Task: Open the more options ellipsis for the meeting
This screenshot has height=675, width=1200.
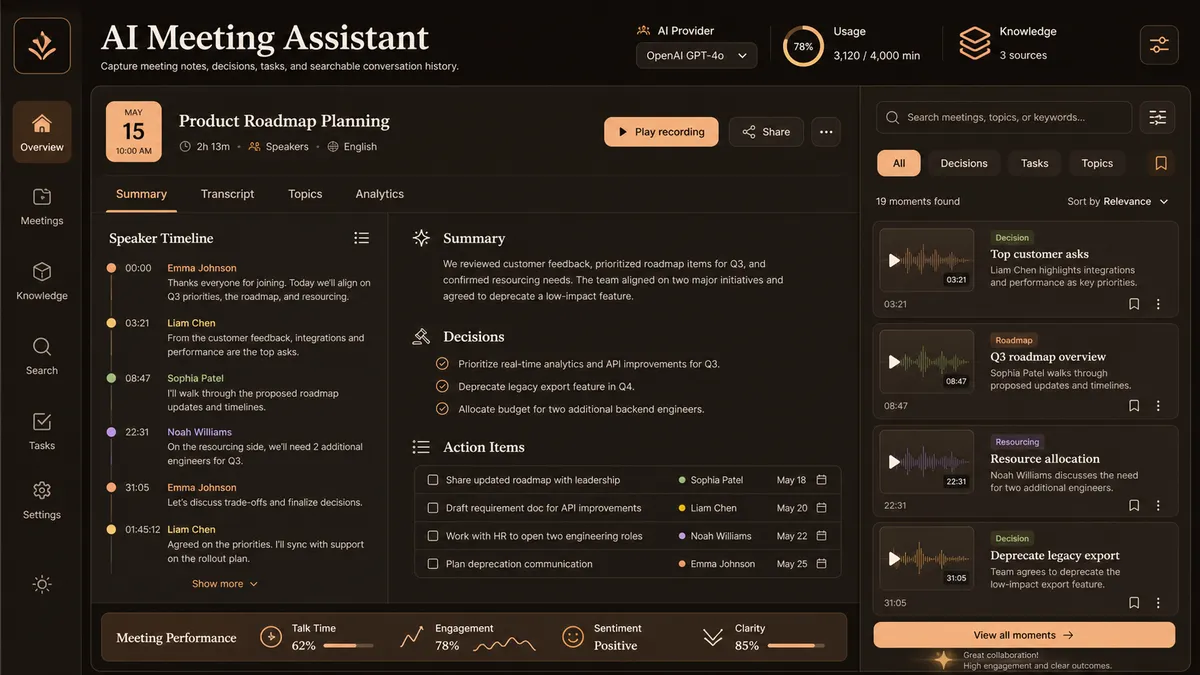Action: 825,131
